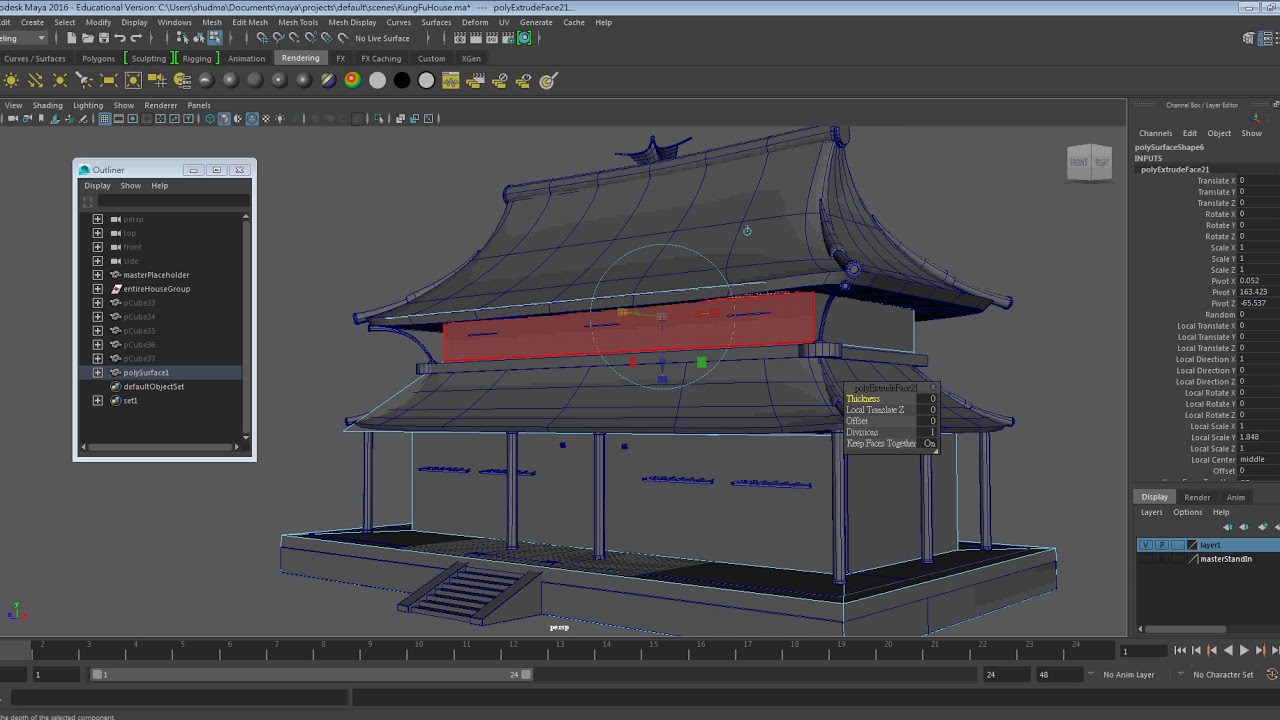The width and height of the screenshot is (1280, 720).
Task: Select polyExtrudeFace21 in Channel Box inputs
Action: (x=1175, y=169)
